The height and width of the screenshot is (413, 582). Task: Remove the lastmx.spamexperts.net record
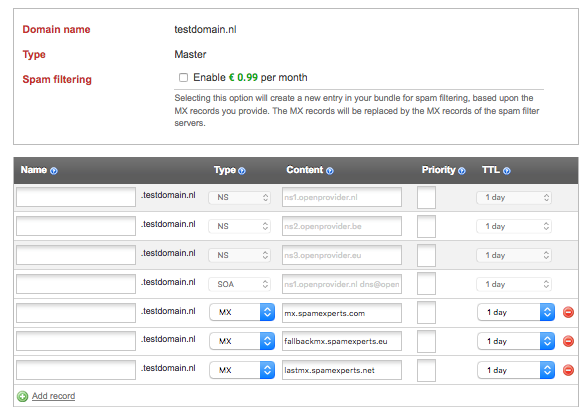tap(568, 370)
